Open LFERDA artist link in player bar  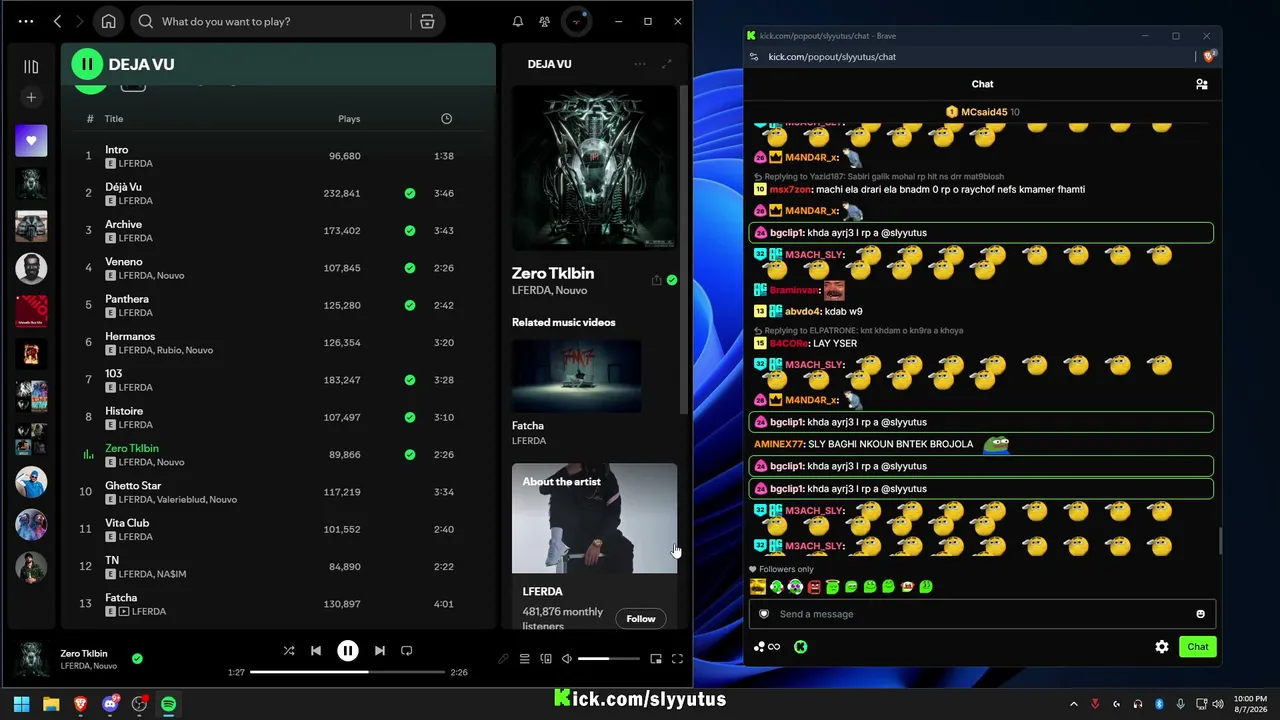74,666
